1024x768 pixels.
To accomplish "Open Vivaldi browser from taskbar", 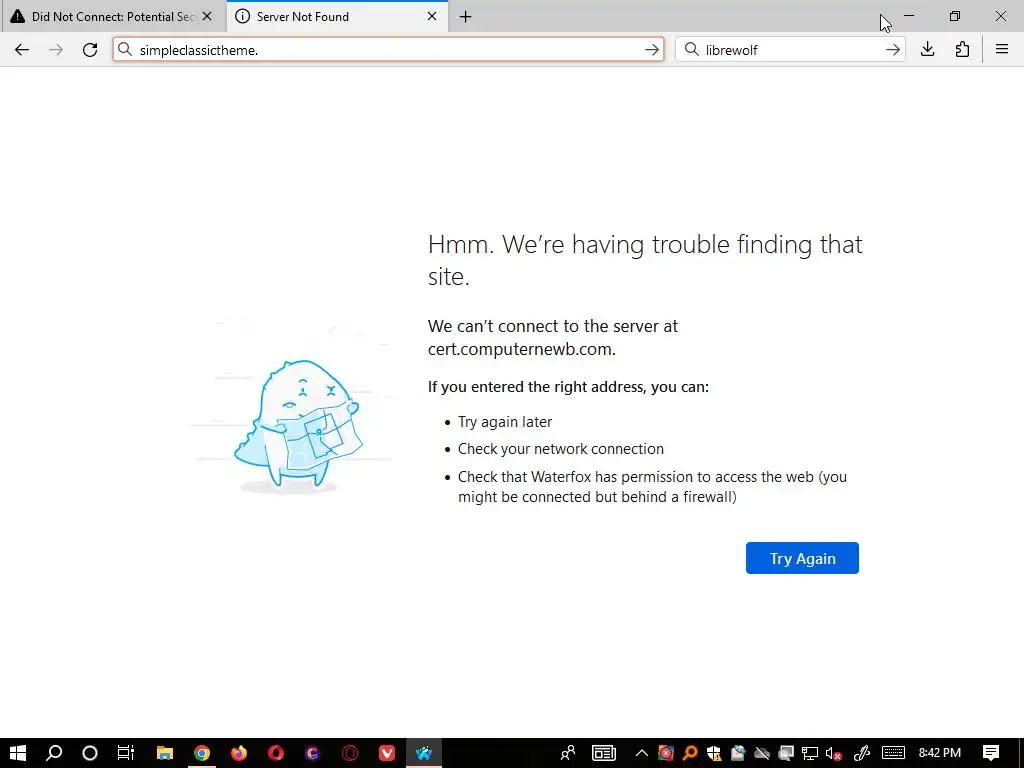I will coord(387,753).
